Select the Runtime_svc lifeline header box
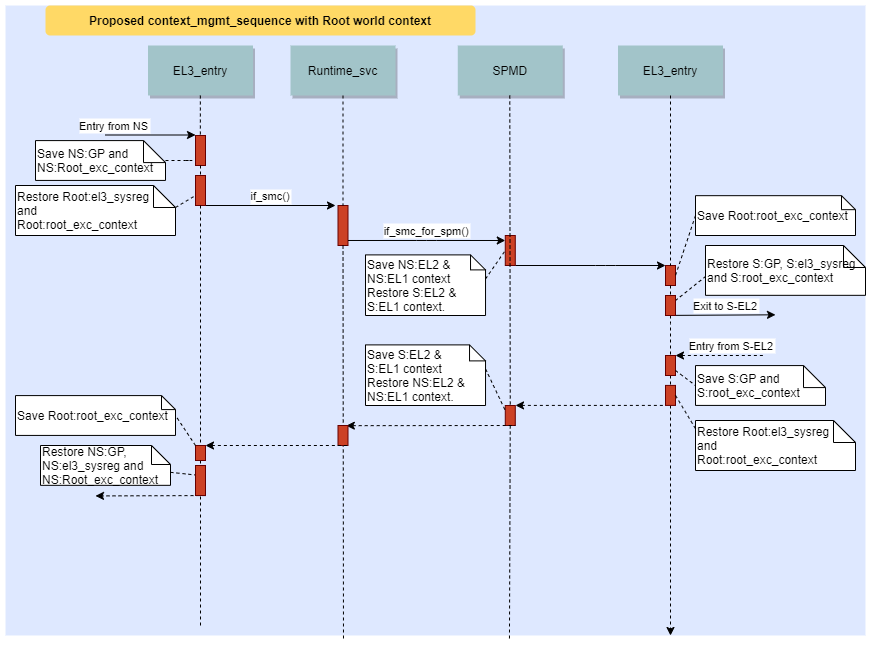The height and width of the screenshot is (649, 872). pyautogui.click(x=342, y=71)
